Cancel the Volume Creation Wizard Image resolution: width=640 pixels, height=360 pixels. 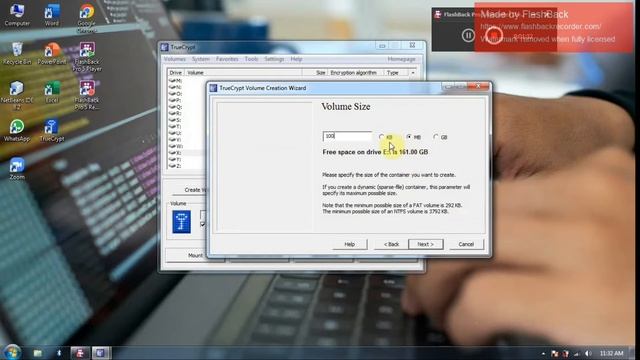[x=466, y=244]
